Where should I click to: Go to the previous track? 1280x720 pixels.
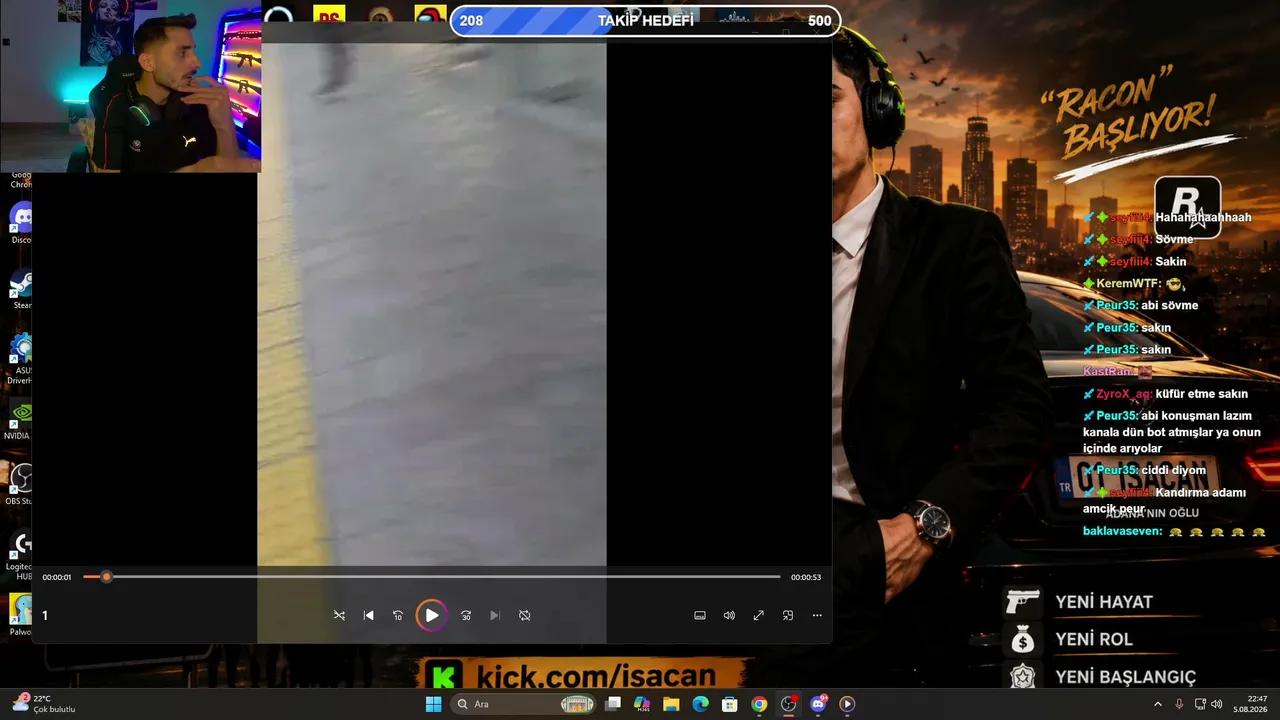368,615
